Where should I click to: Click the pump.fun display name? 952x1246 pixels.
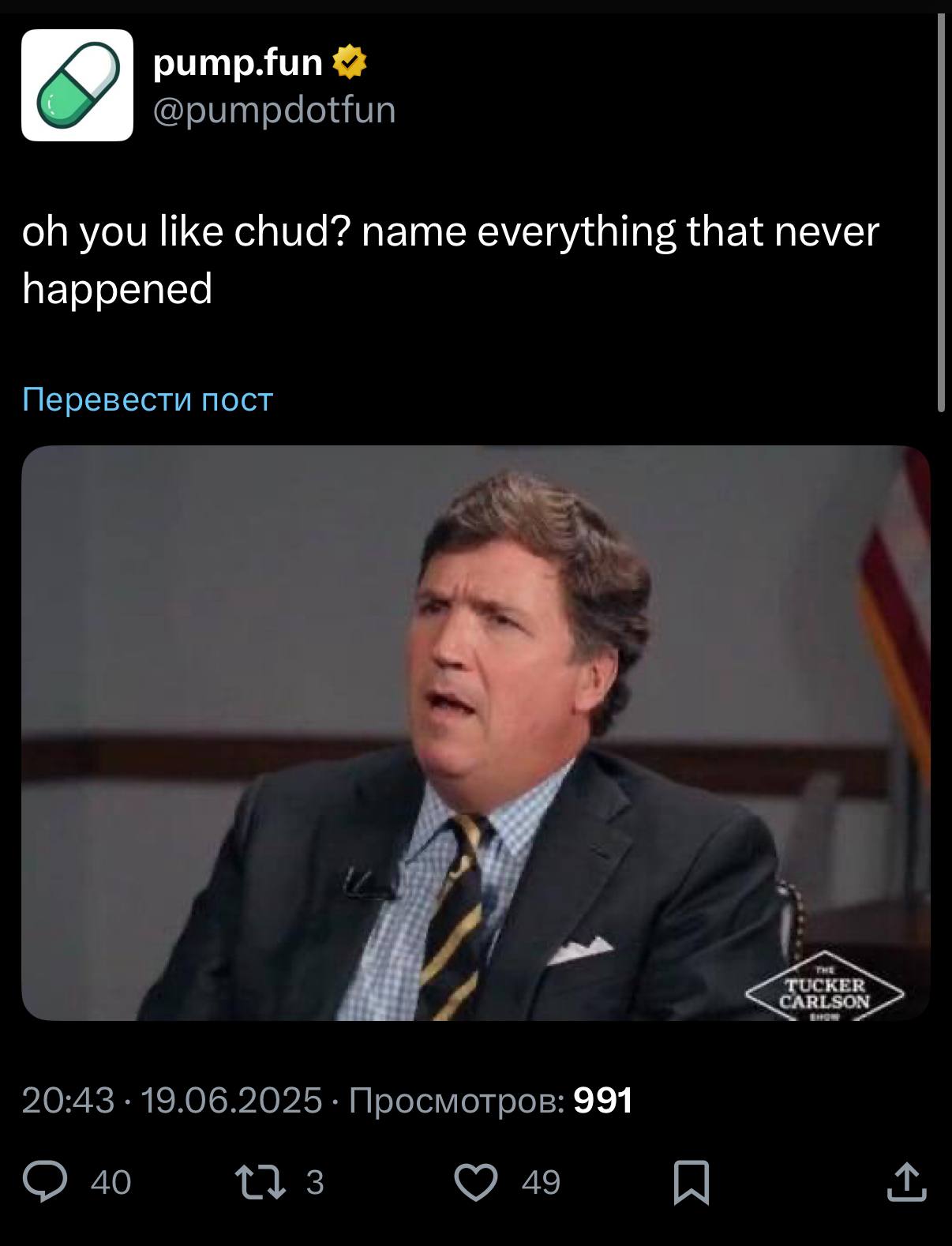click(238, 62)
